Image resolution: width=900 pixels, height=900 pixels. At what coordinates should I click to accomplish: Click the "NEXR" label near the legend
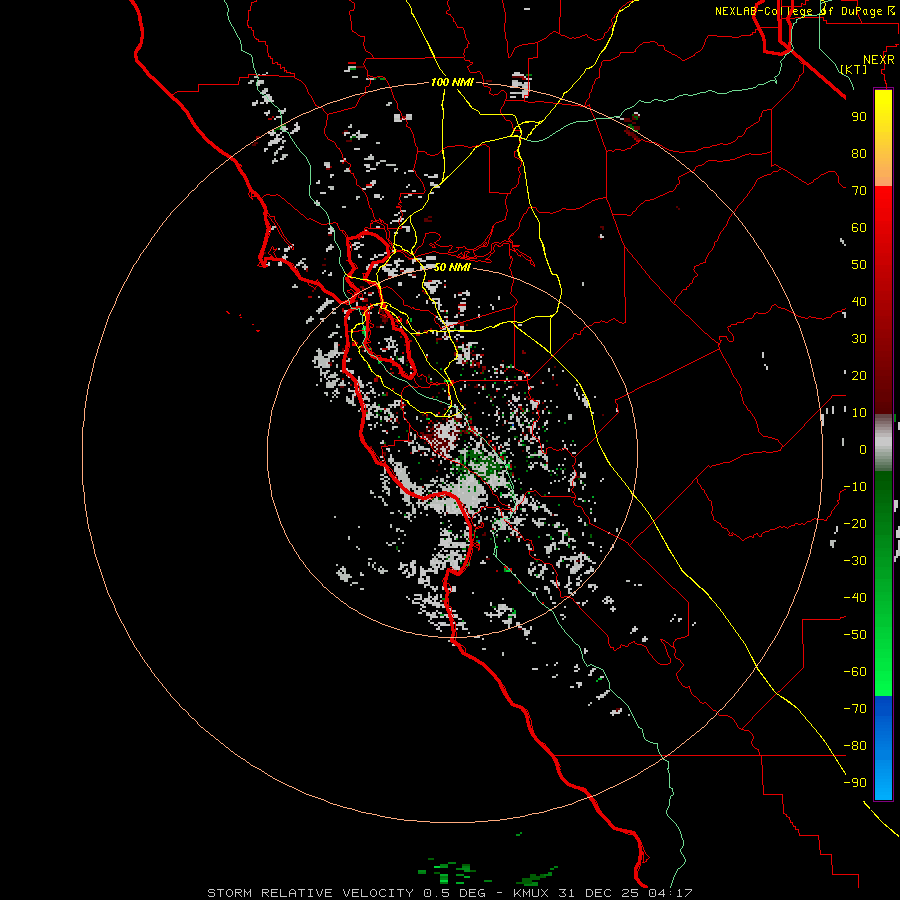pyautogui.click(x=878, y=60)
